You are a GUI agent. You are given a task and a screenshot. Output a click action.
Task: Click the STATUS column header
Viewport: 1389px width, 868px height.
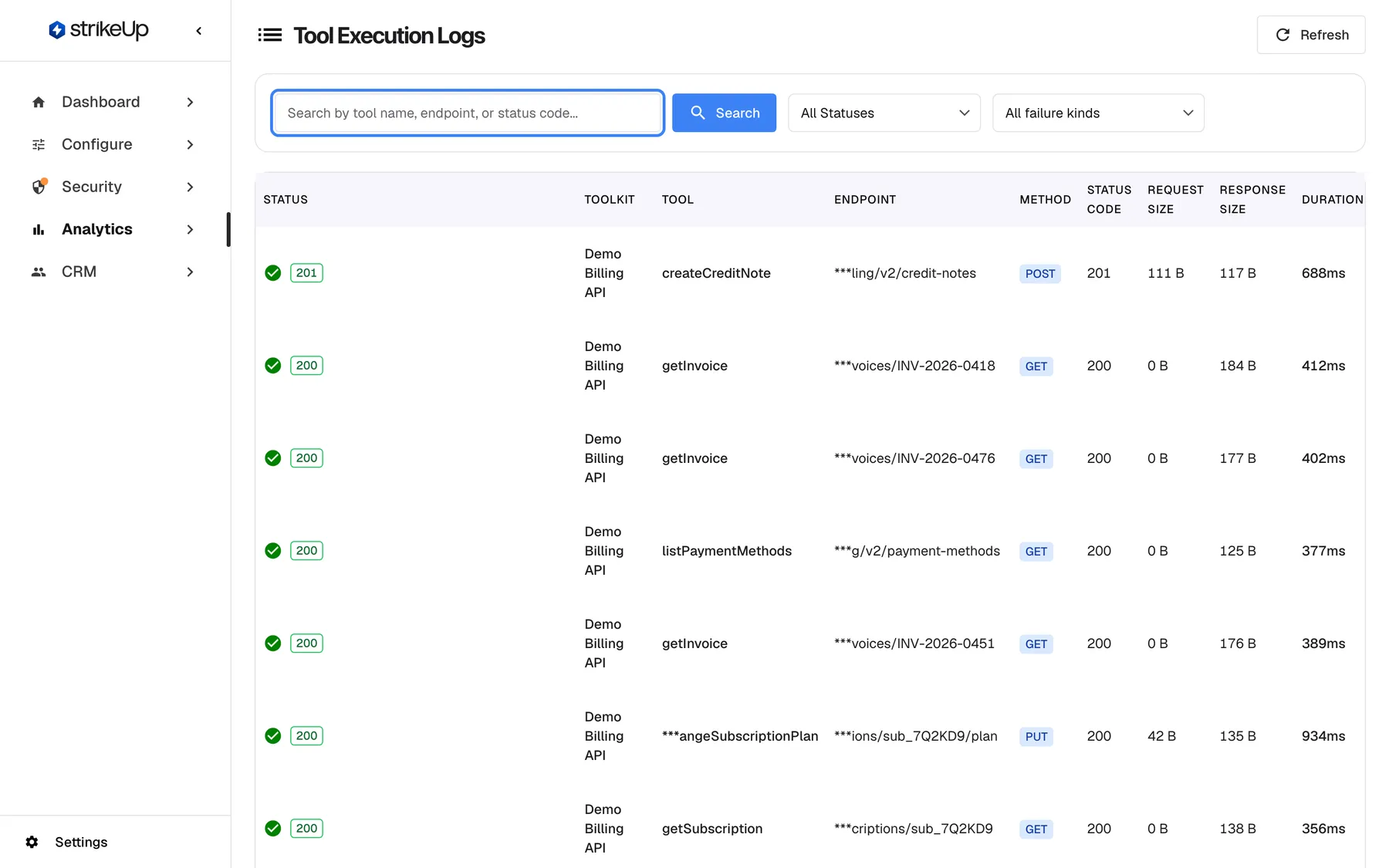tap(286, 200)
